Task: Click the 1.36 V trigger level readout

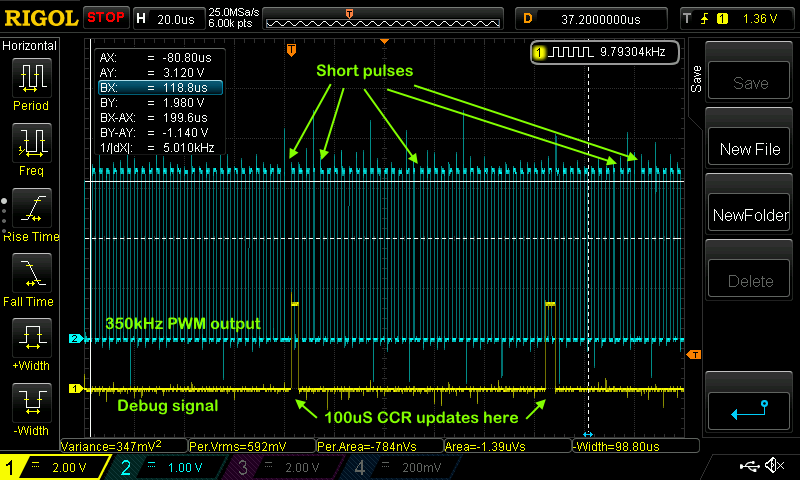Action: tap(760, 19)
